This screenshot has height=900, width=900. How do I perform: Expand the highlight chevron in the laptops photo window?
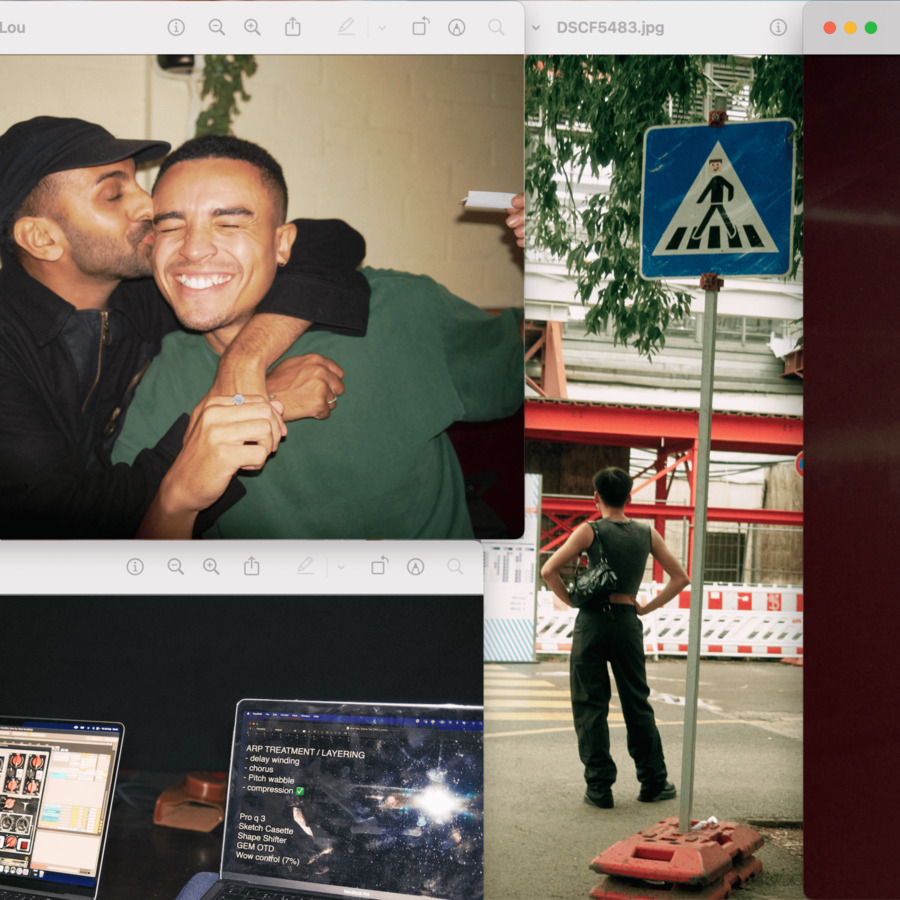click(340, 567)
